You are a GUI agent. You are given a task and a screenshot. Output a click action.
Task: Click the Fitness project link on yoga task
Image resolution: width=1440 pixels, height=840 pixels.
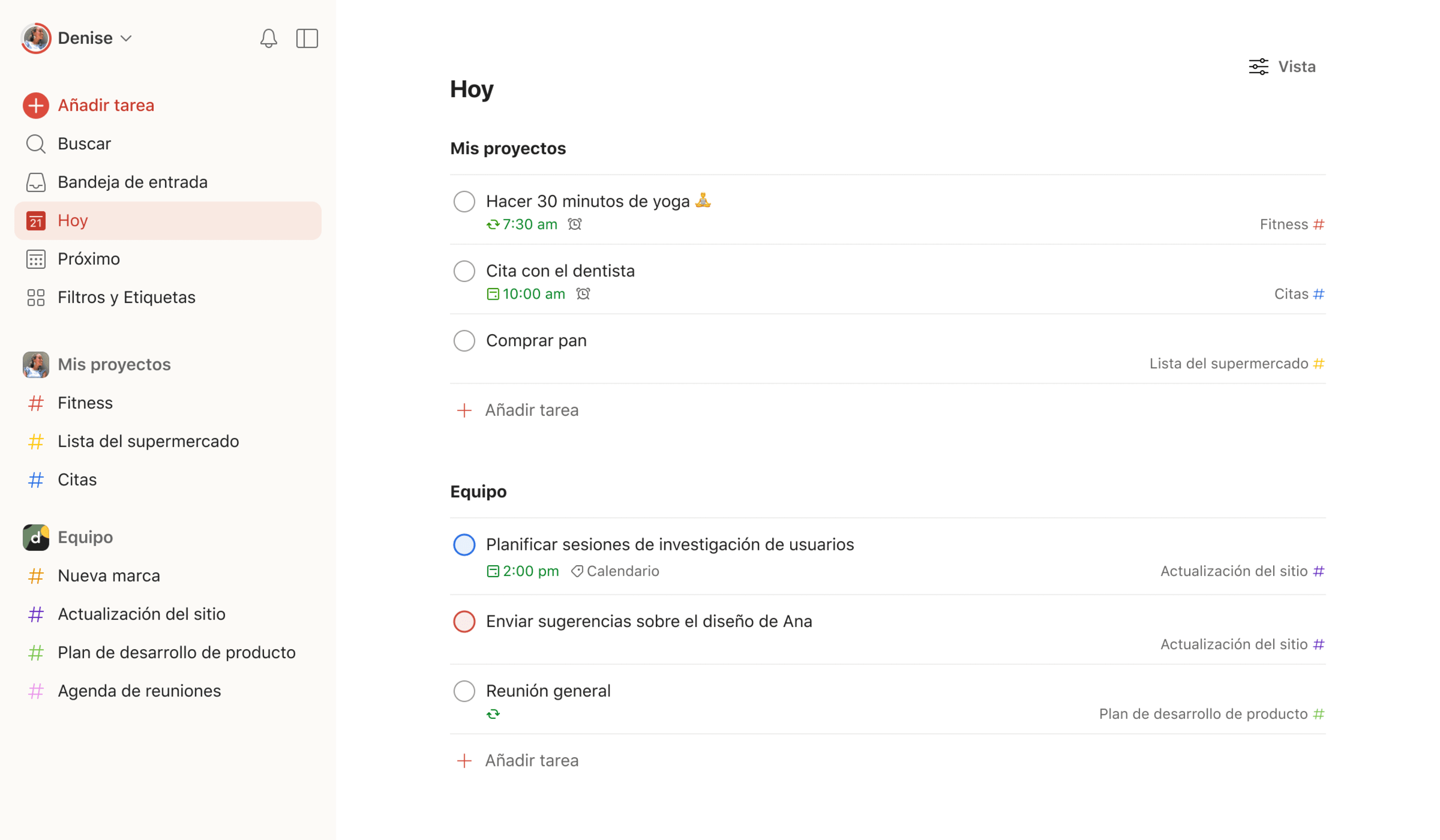tap(1291, 224)
